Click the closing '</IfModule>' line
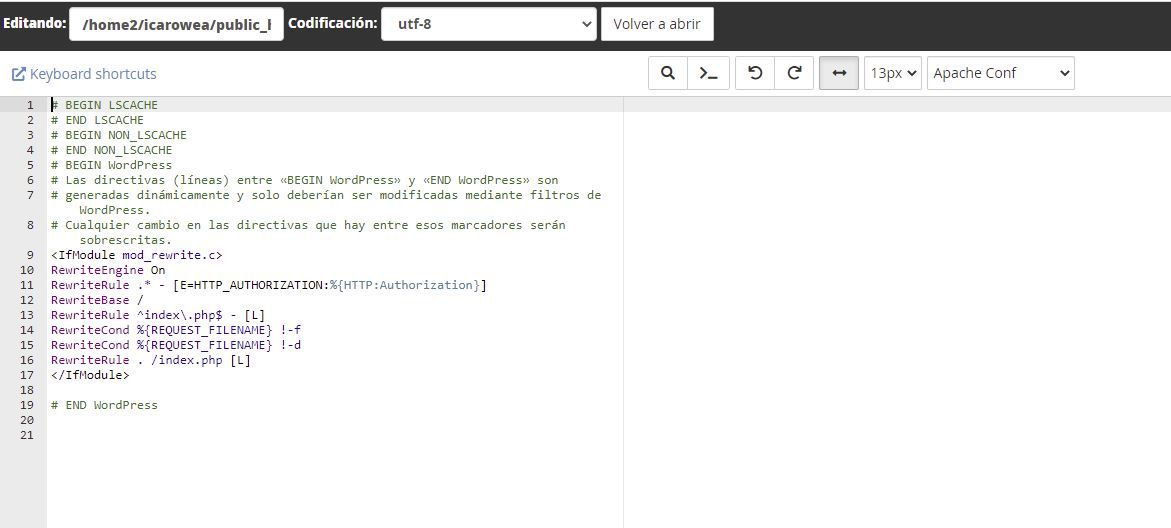Image resolution: width=1171 pixels, height=528 pixels. 90,375
